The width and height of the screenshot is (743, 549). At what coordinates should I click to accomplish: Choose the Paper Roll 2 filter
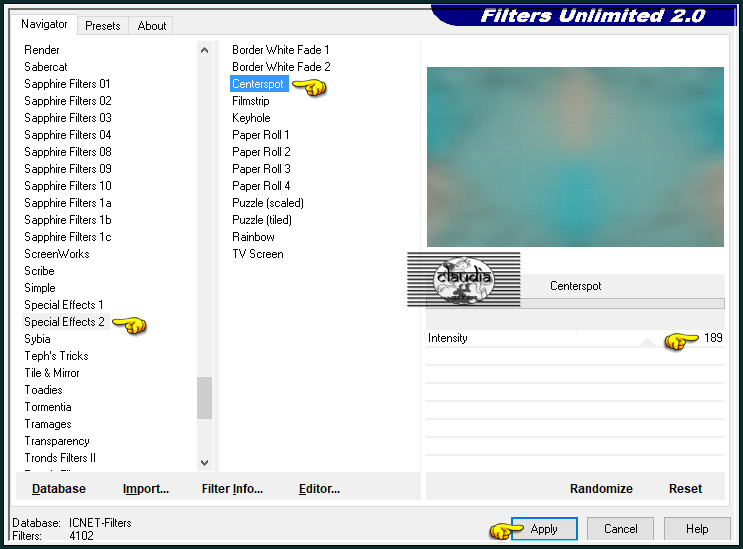261,152
